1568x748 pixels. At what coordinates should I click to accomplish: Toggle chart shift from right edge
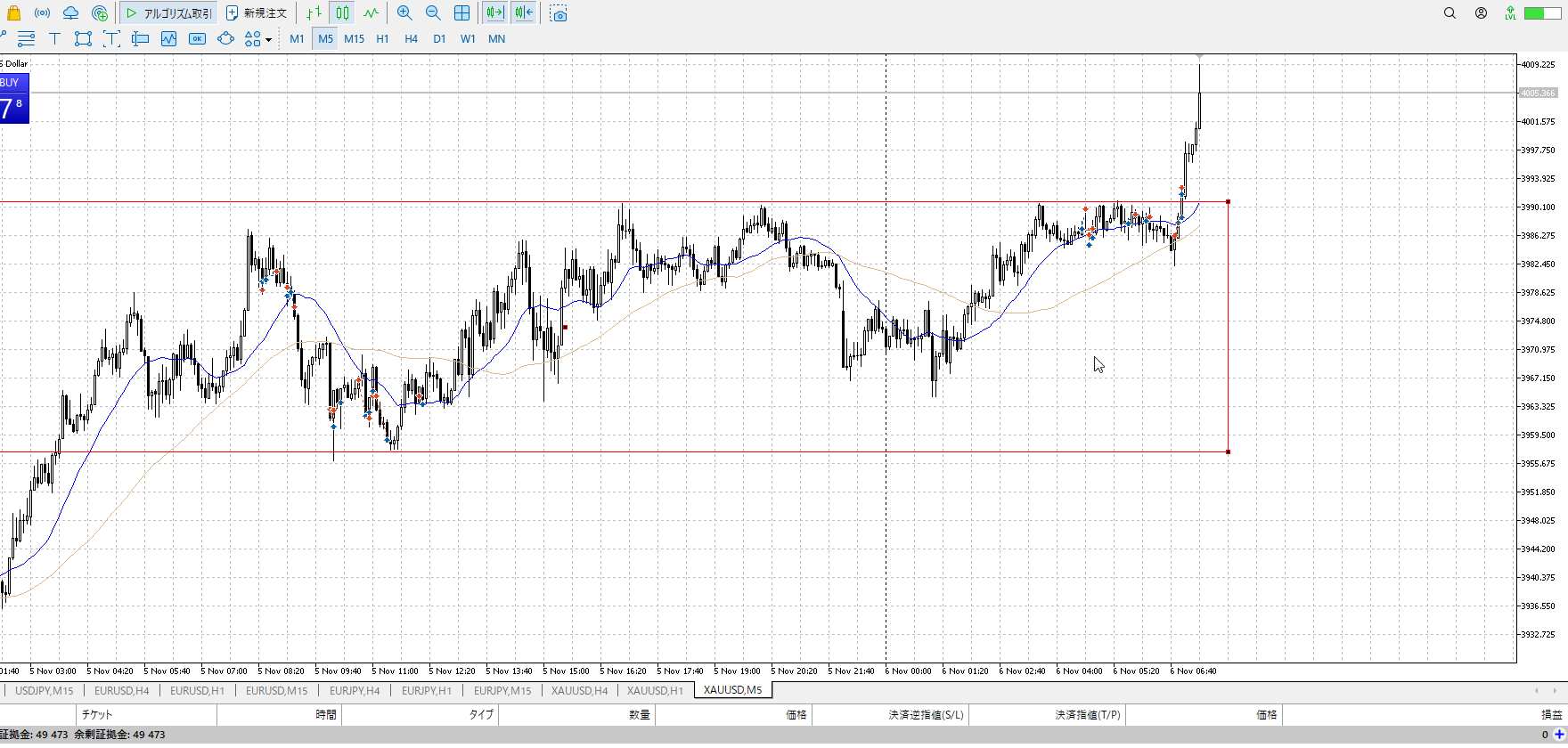[524, 13]
